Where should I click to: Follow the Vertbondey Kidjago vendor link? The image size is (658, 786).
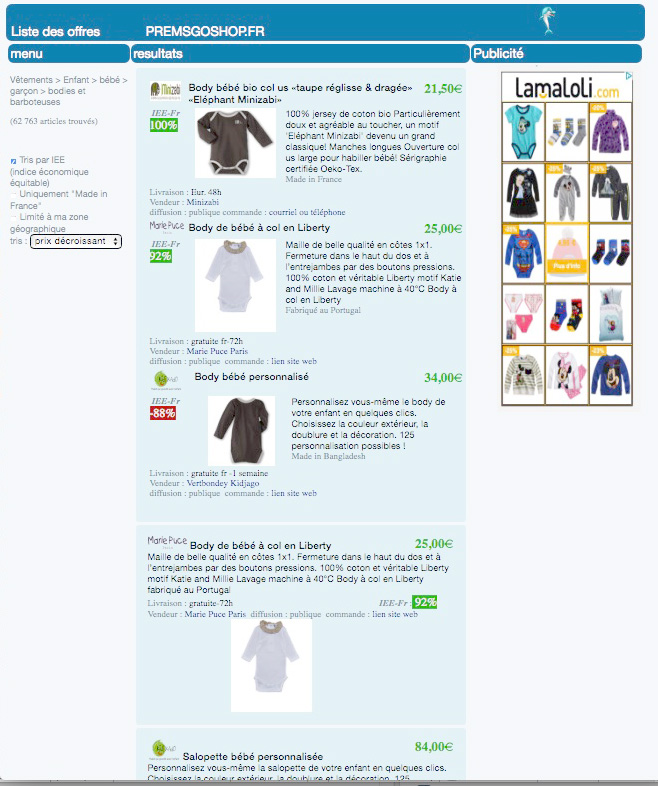pyautogui.click(x=223, y=483)
